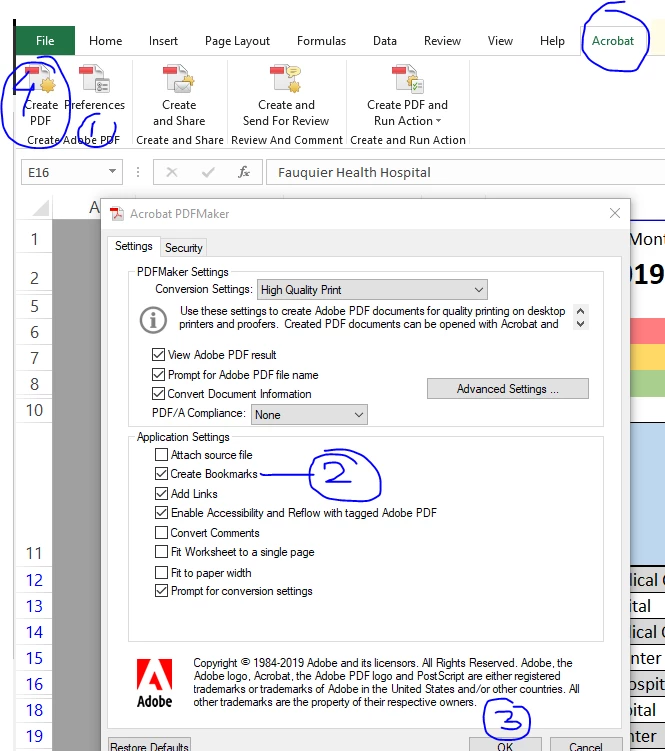Select row 18 header in worksheet
Viewport: 665px width, 751px height.
pyautogui.click(x=34, y=710)
